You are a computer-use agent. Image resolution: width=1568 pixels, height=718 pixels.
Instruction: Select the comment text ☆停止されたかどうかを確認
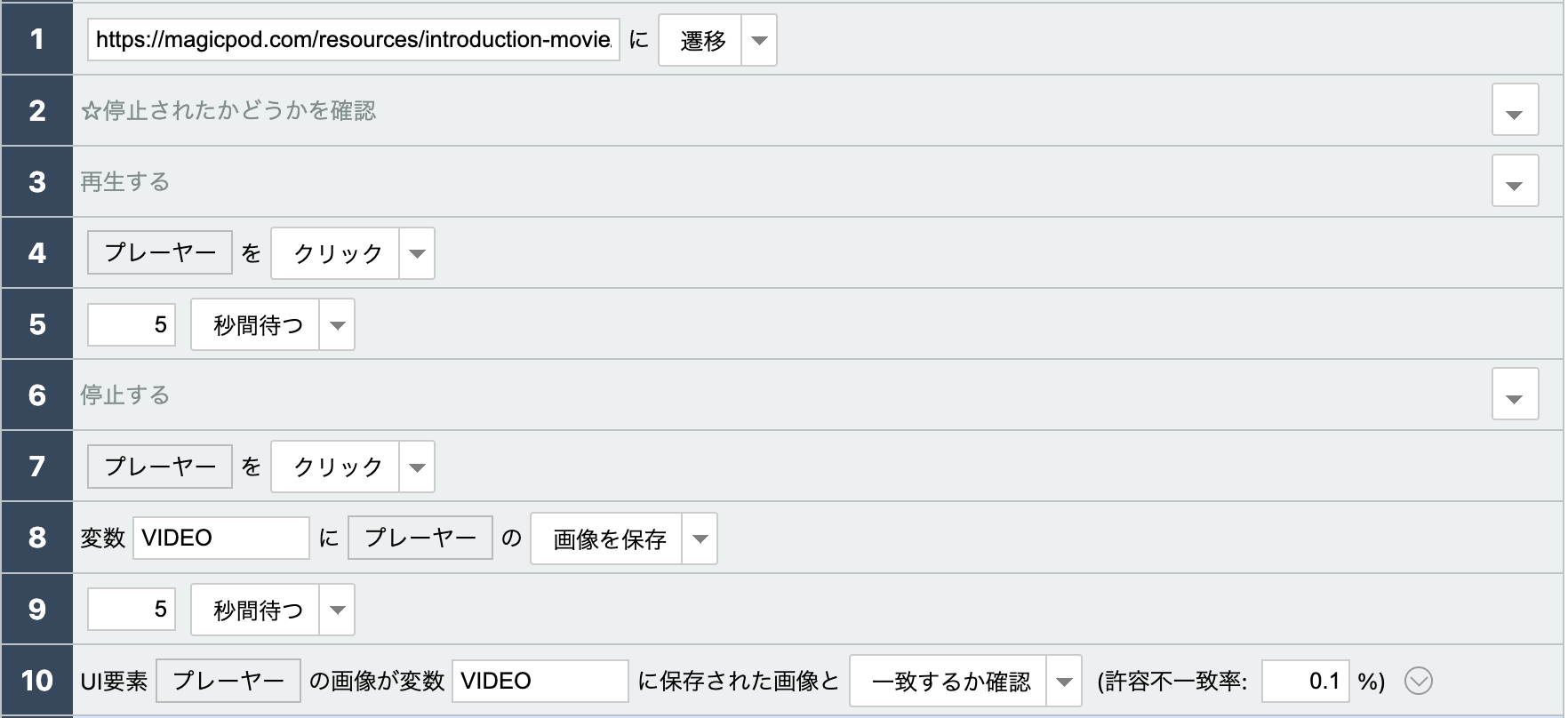point(228,110)
